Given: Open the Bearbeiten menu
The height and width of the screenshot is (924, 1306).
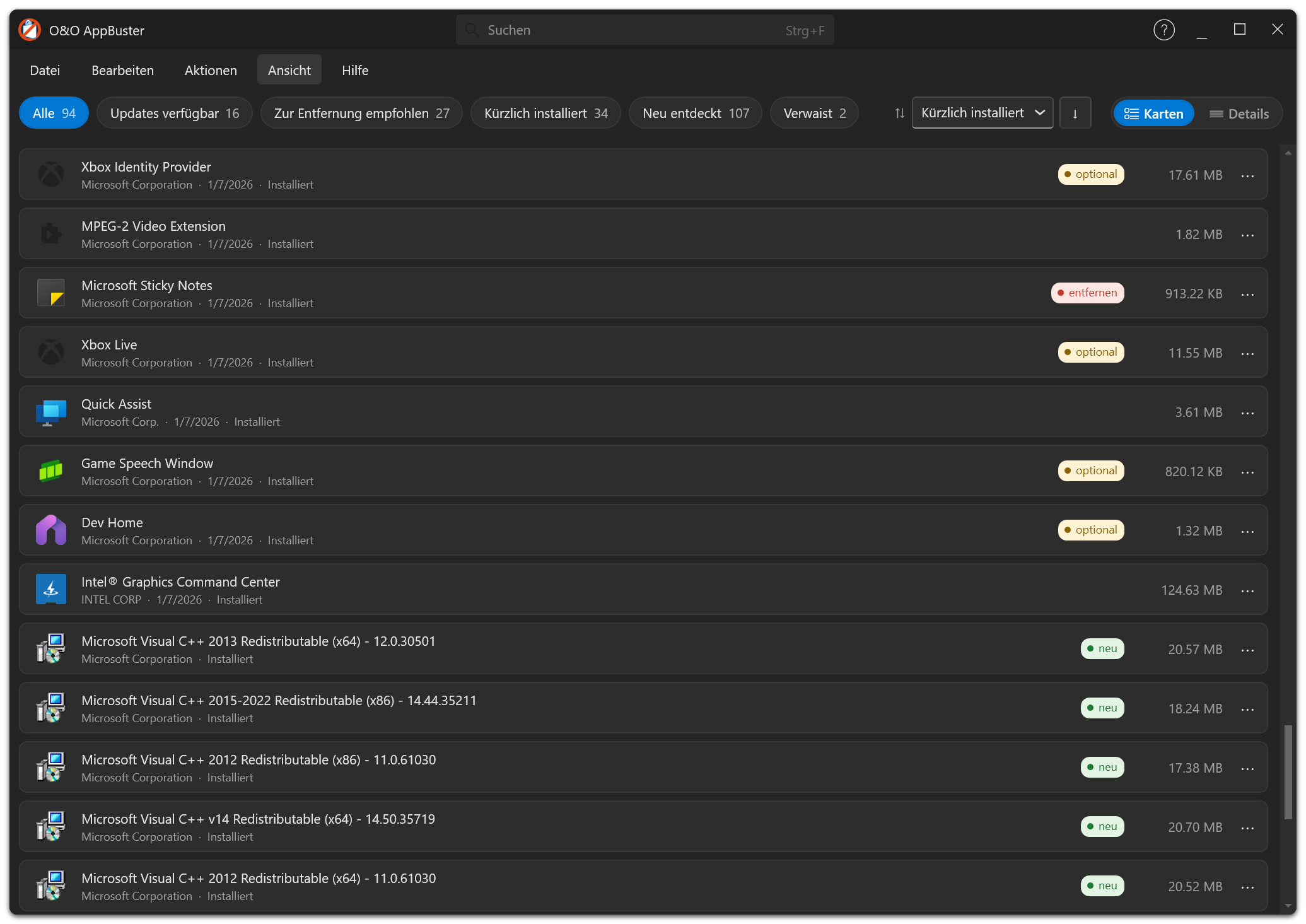Looking at the screenshot, I should pyautogui.click(x=122, y=70).
